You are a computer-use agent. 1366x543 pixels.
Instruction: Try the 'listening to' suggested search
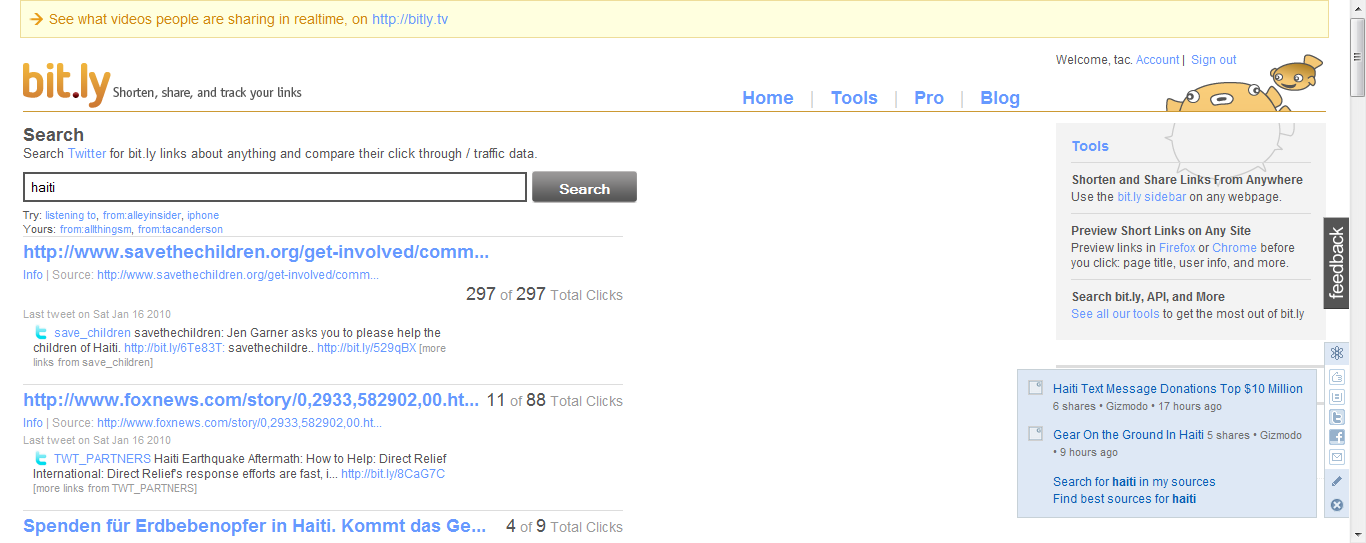coord(70,215)
